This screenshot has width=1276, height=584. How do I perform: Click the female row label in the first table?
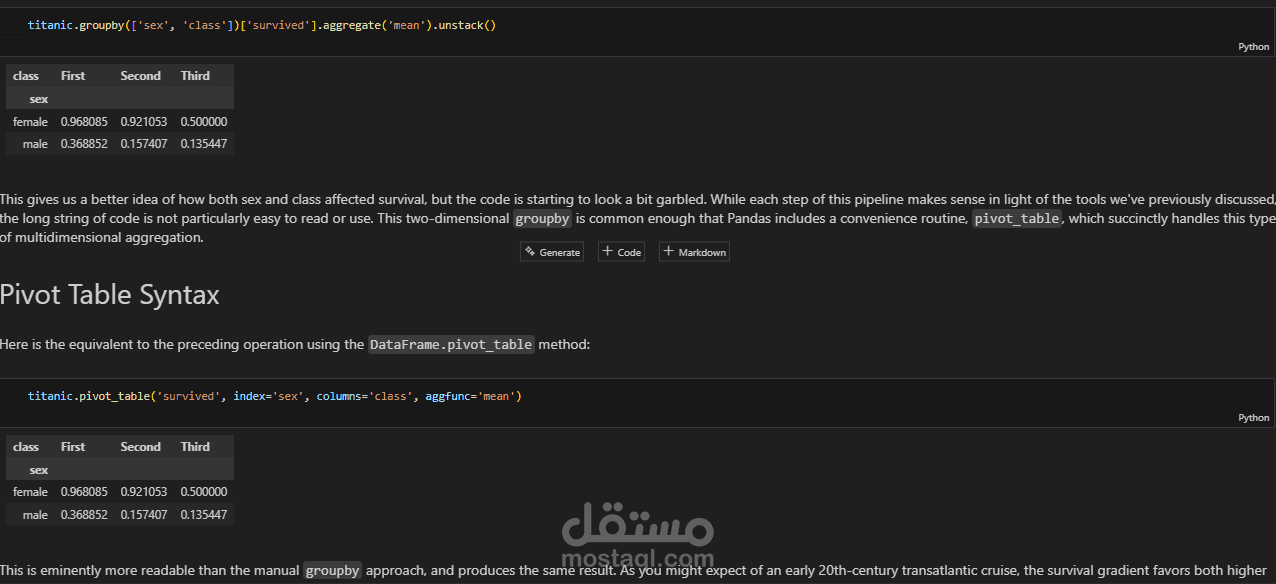pos(30,121)
